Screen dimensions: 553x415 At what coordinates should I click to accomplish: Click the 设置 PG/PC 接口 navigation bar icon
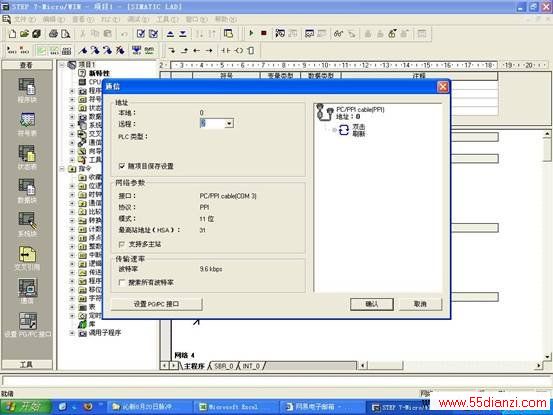[28, 324]
